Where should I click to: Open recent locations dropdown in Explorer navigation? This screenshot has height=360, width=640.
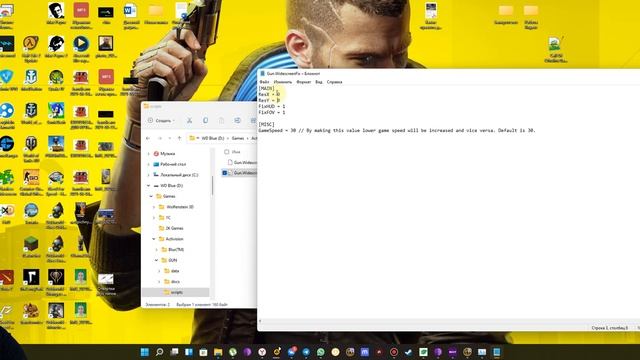point(169,138)
